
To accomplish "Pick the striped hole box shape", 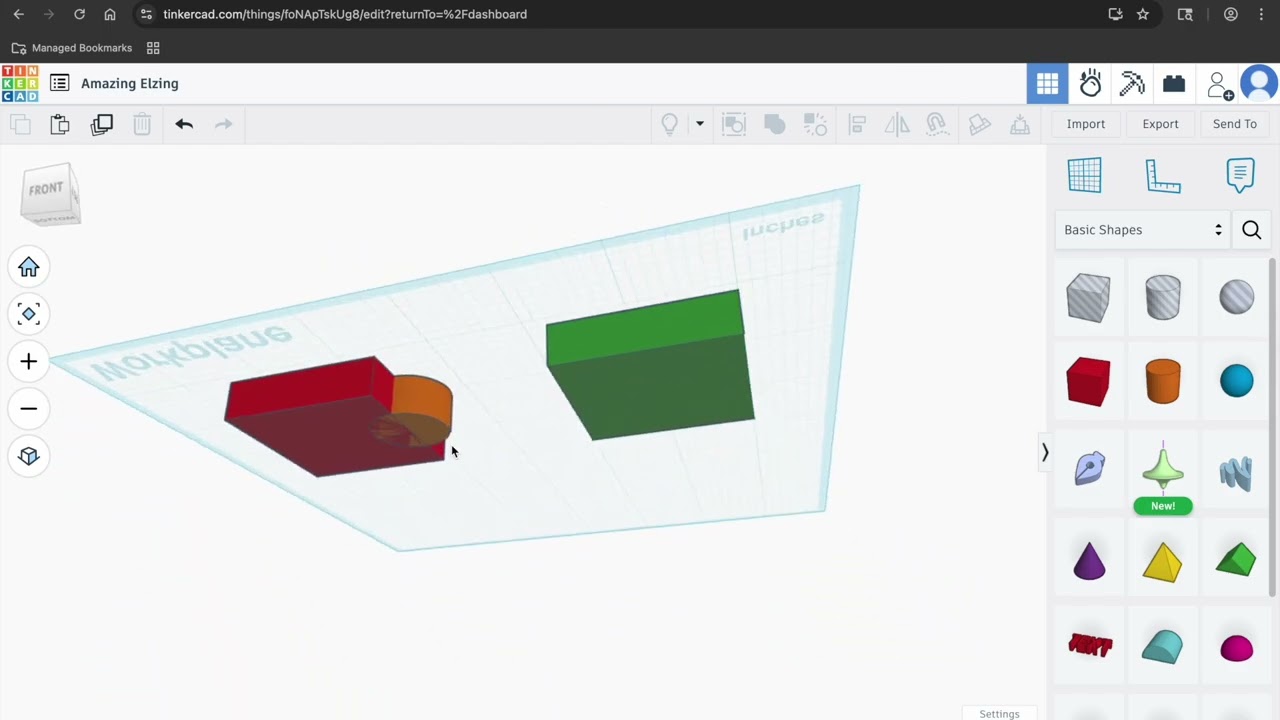I will 1088,298.
